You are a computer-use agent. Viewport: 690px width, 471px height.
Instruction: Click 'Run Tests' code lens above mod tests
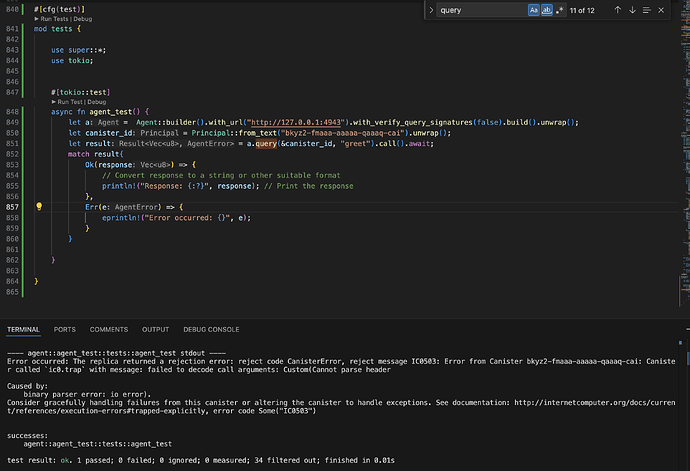[x=54, y=19]
